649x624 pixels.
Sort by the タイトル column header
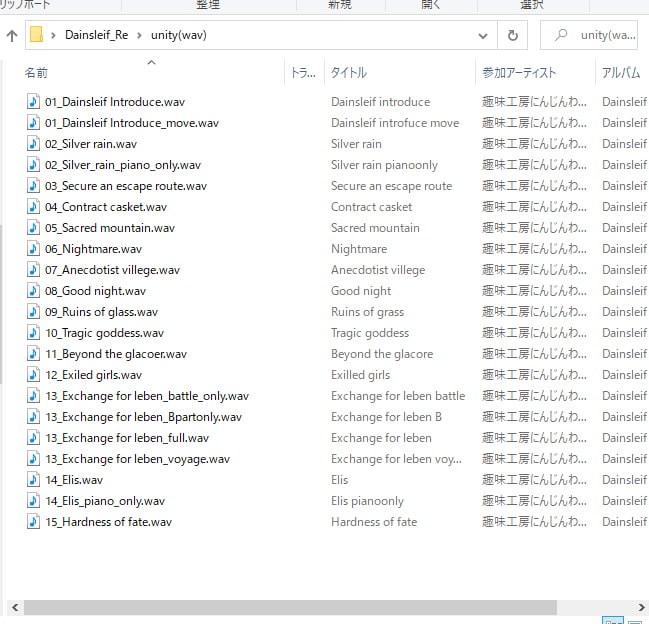[349, 73]
